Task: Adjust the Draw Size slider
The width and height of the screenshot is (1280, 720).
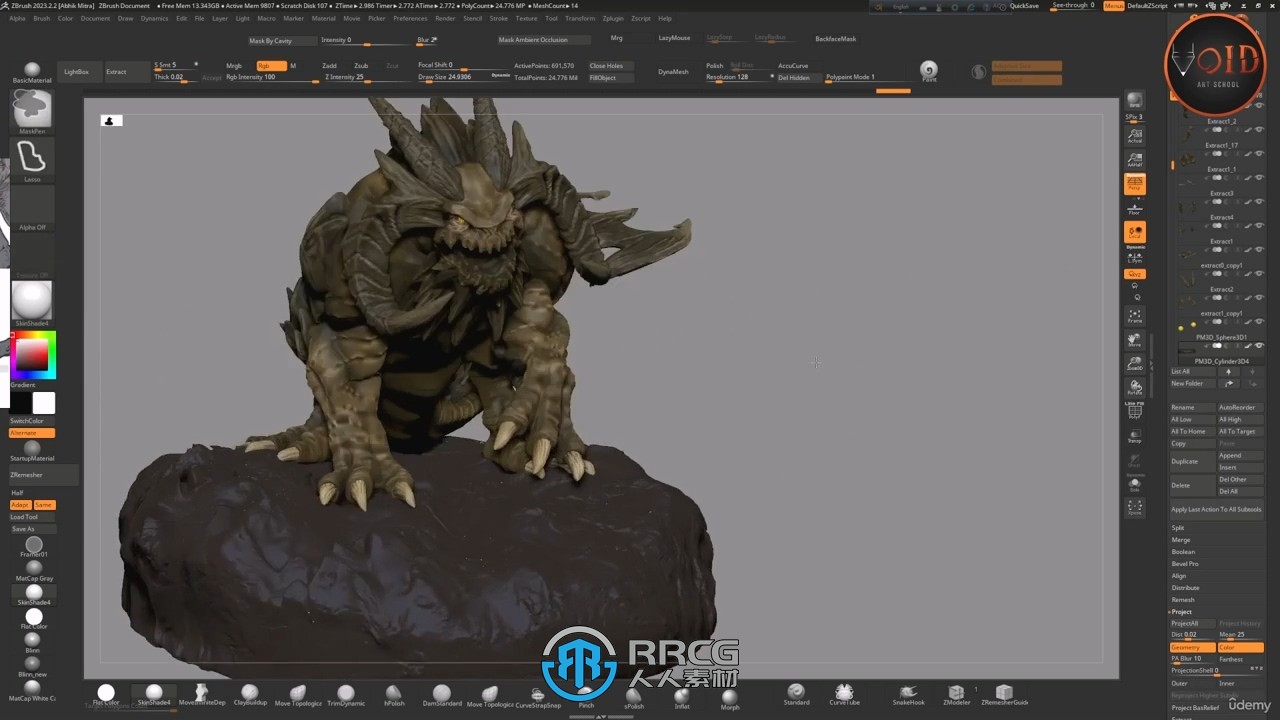Action: pos(464,77)
